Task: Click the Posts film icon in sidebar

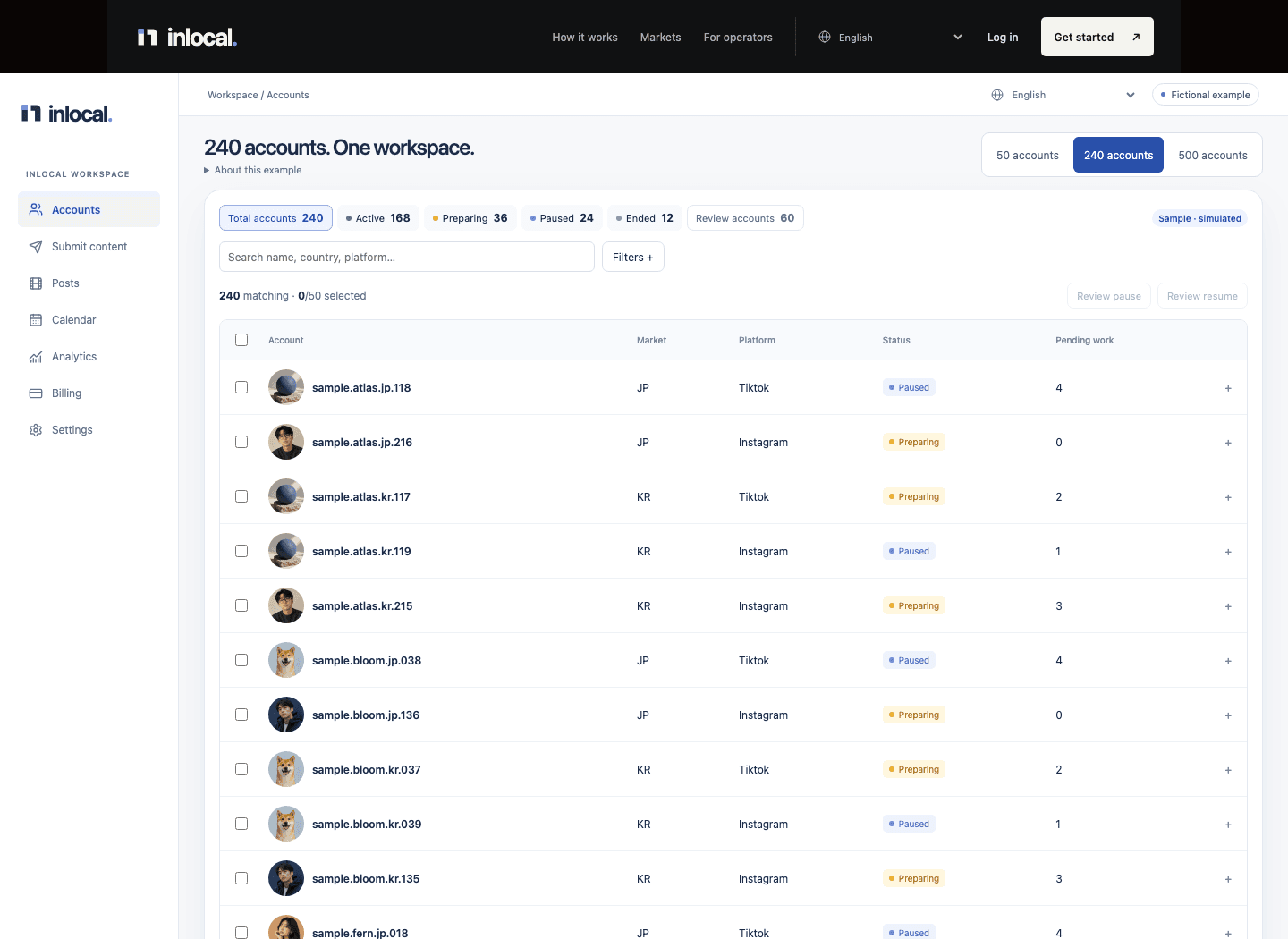Action: click(x=36, y=283)
